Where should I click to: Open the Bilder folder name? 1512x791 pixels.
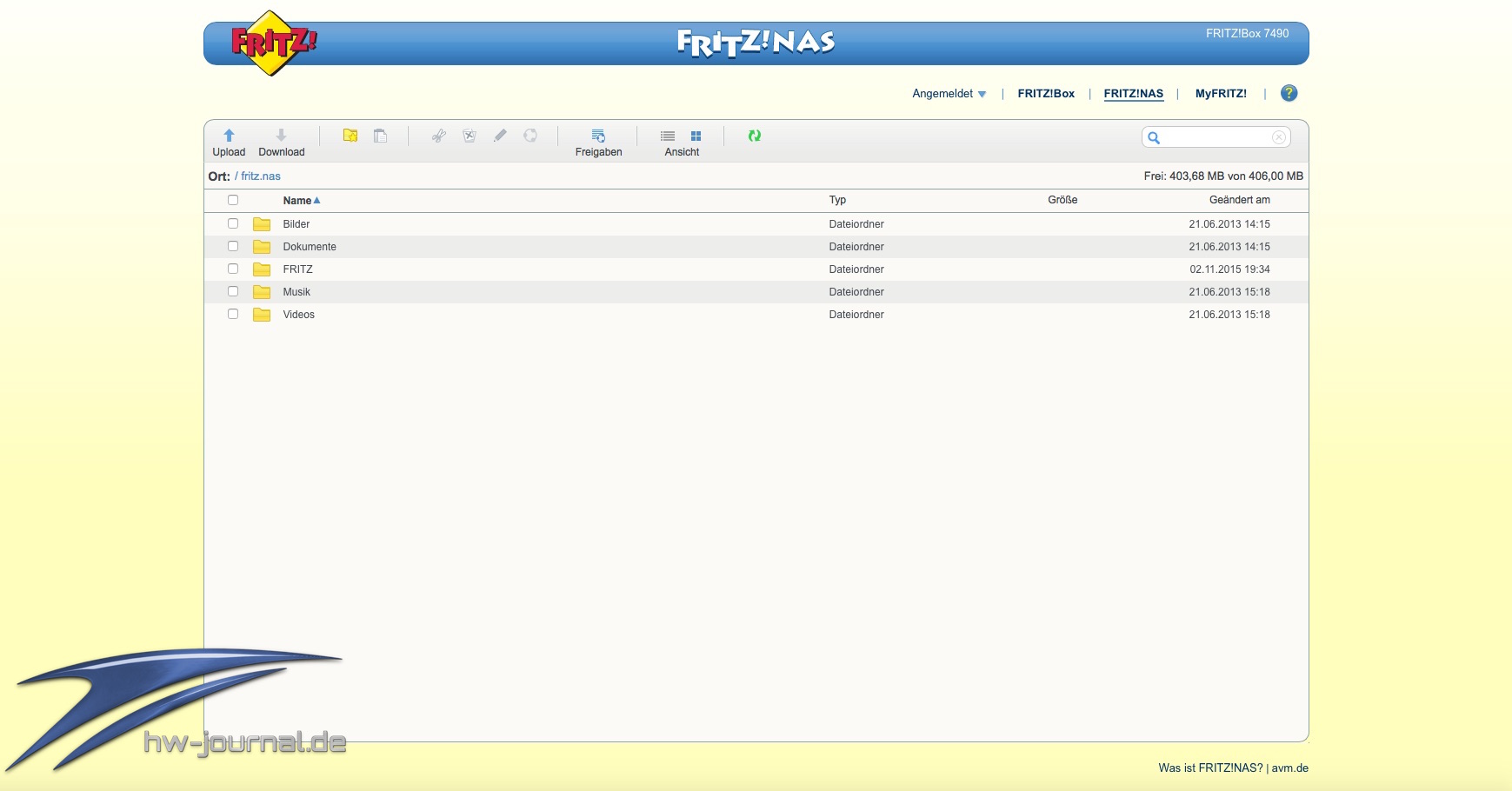point(296,224)
